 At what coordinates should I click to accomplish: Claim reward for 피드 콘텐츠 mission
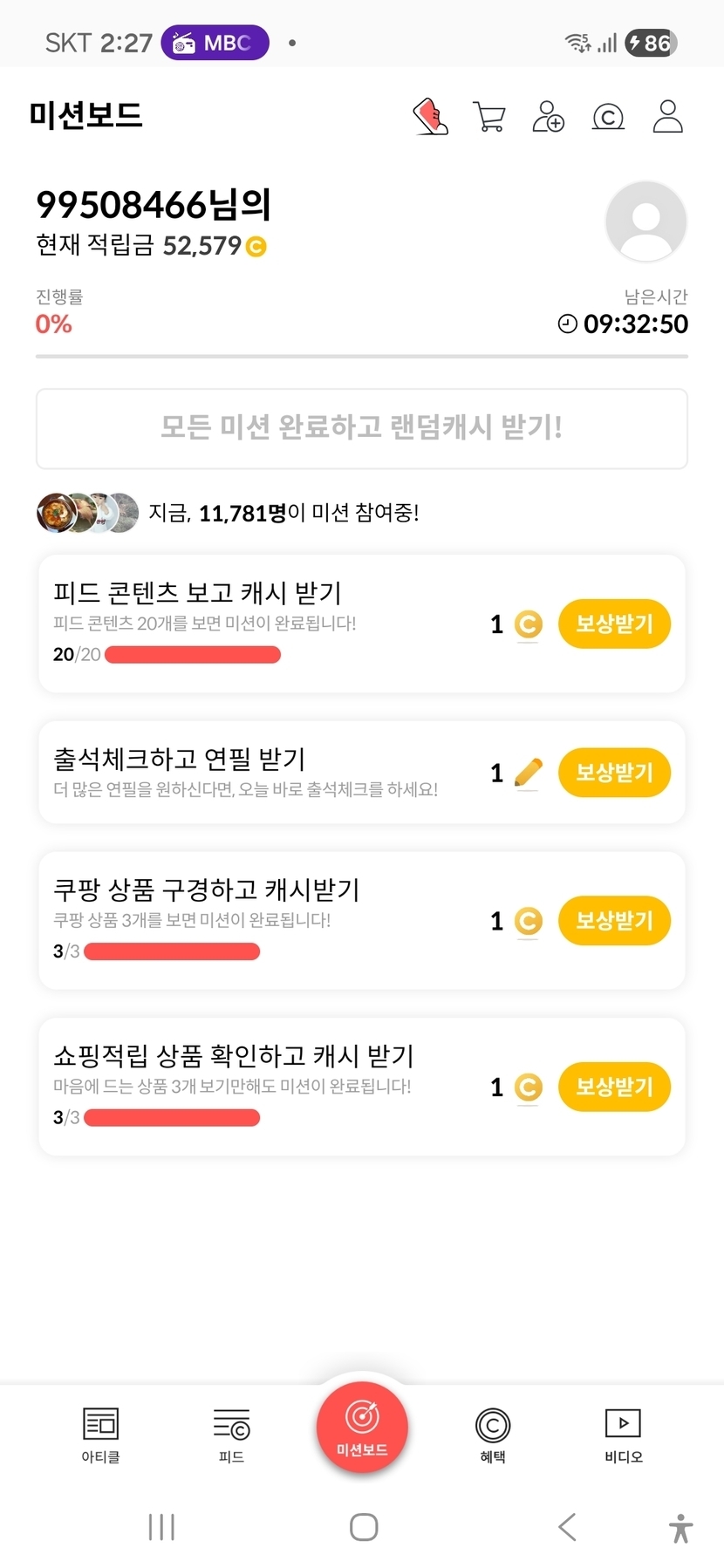coord(614,624)
